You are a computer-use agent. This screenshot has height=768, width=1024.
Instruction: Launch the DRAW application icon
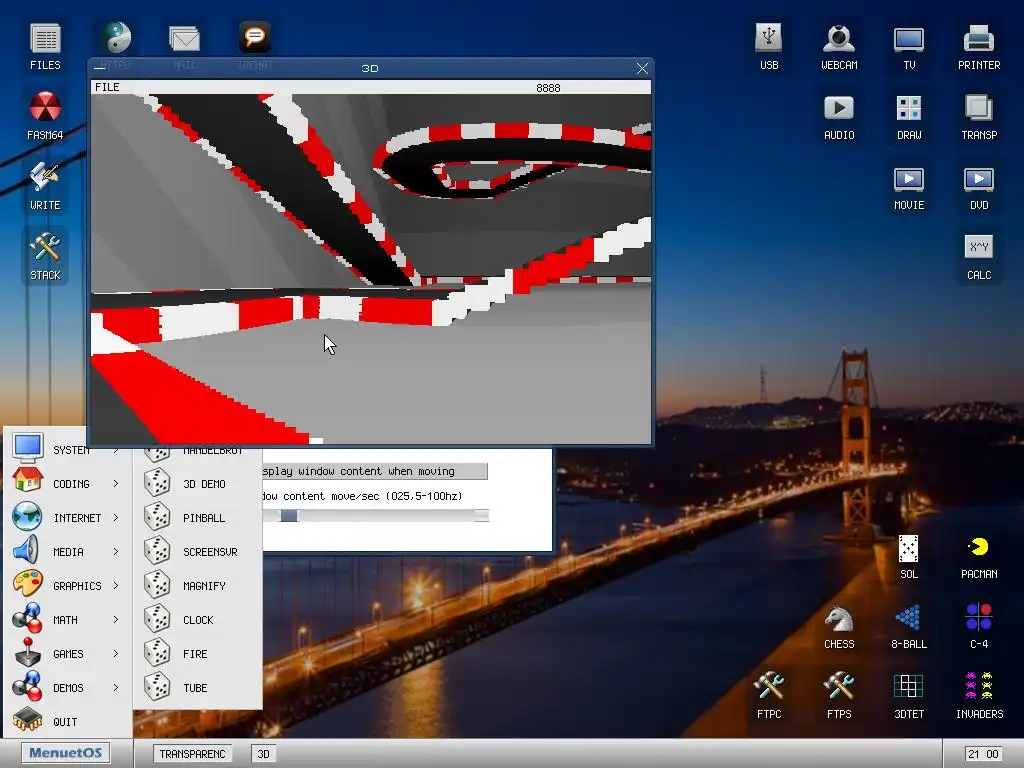(x=908, y=116)
